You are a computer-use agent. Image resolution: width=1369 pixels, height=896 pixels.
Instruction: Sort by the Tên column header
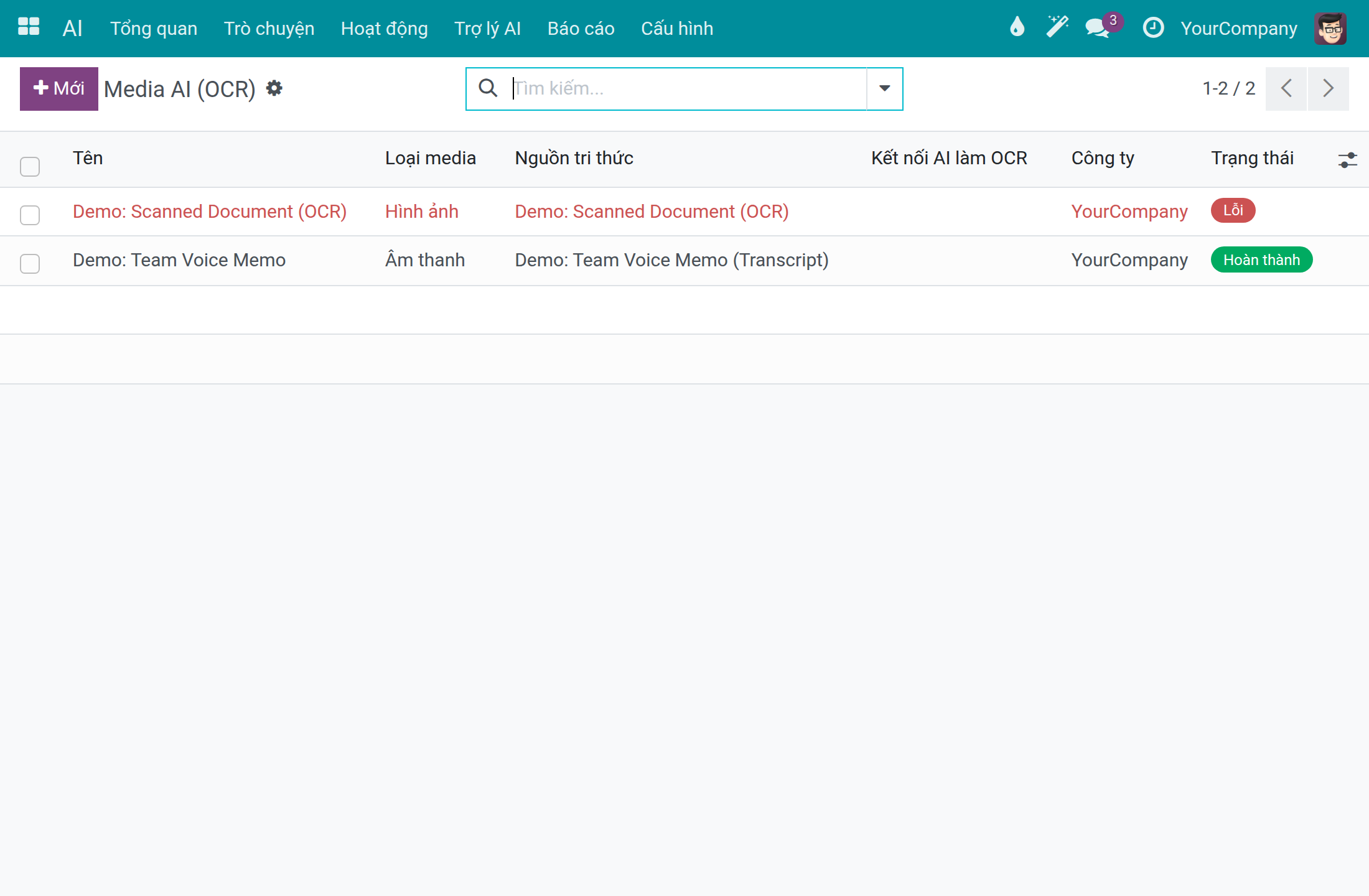click(88, 158)
